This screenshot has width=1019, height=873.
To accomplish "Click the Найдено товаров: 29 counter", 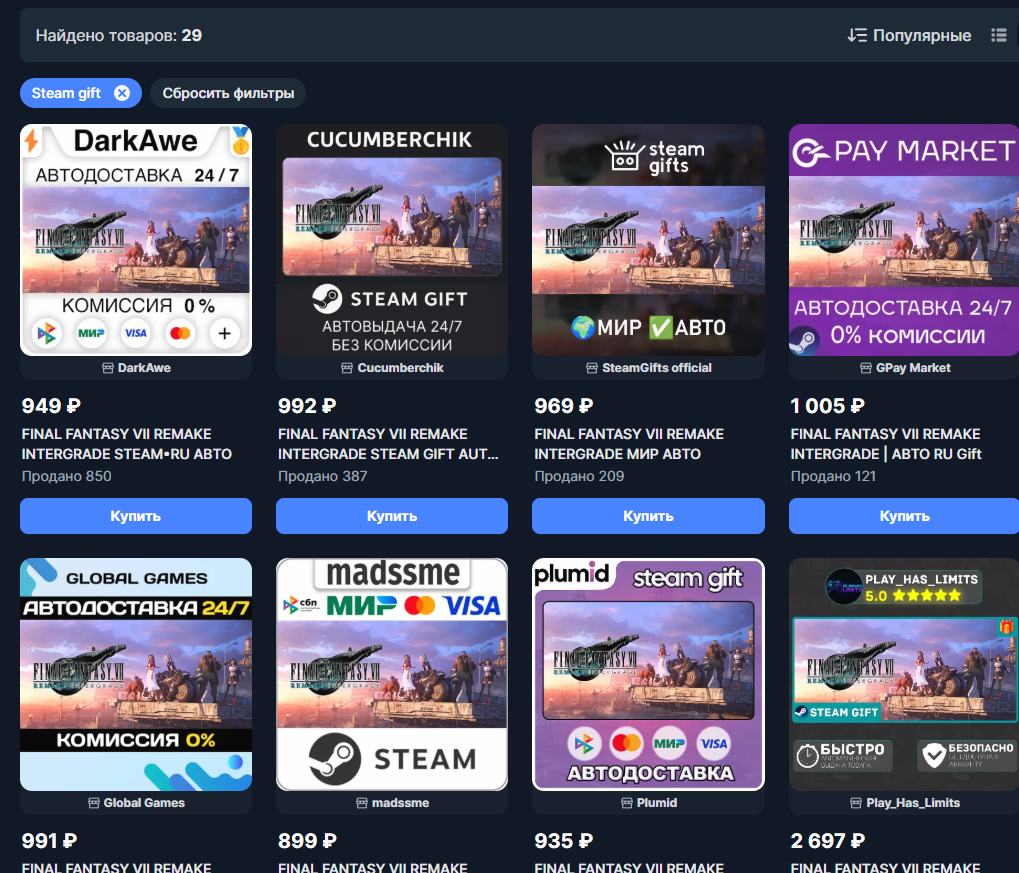I will 119,35.
